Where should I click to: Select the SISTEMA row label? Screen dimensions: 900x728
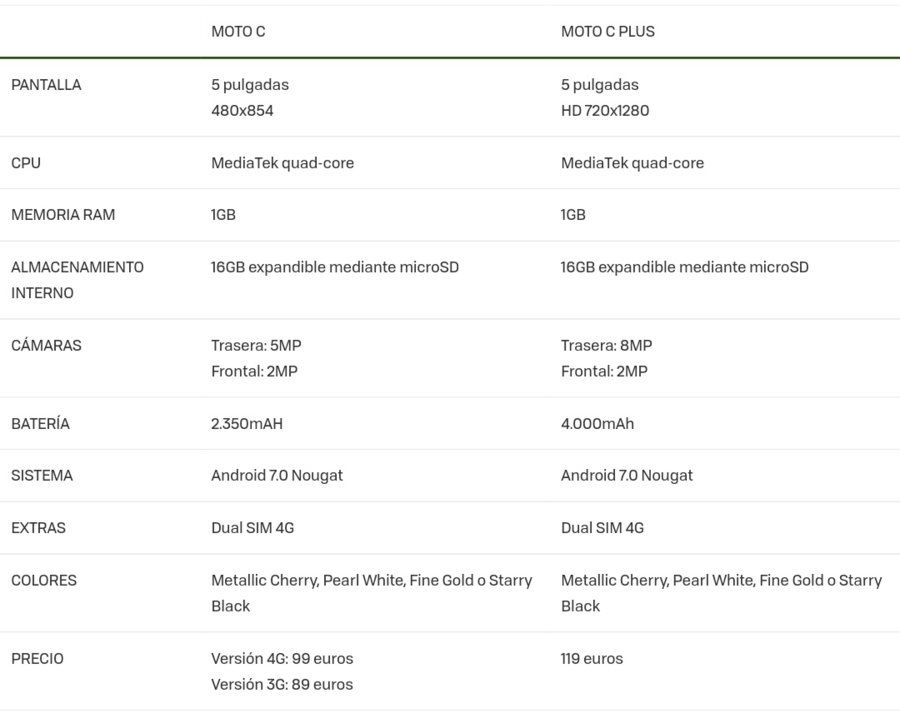[x=42, y=476]
